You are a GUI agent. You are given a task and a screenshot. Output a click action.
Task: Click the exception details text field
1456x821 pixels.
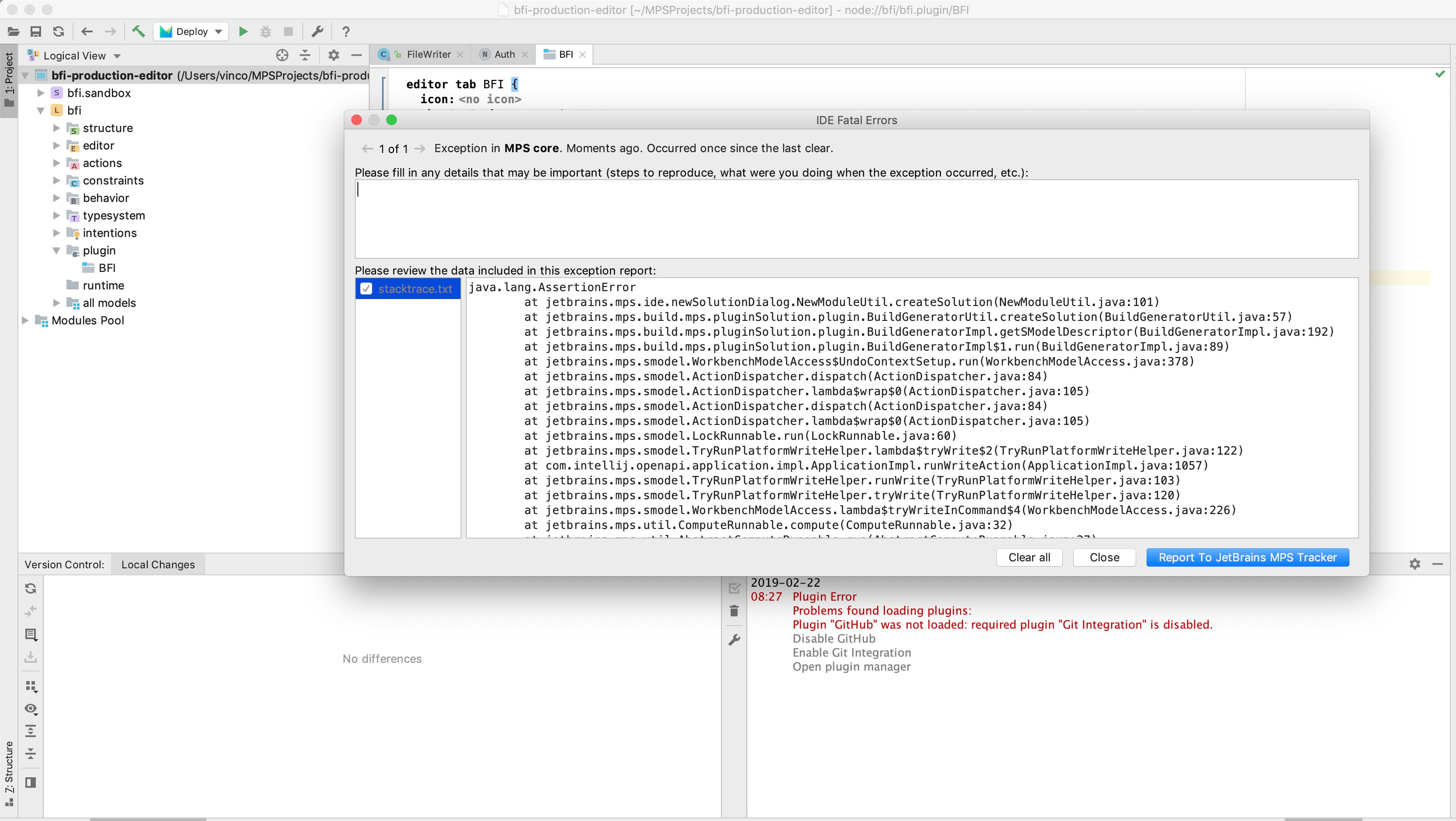856,219
